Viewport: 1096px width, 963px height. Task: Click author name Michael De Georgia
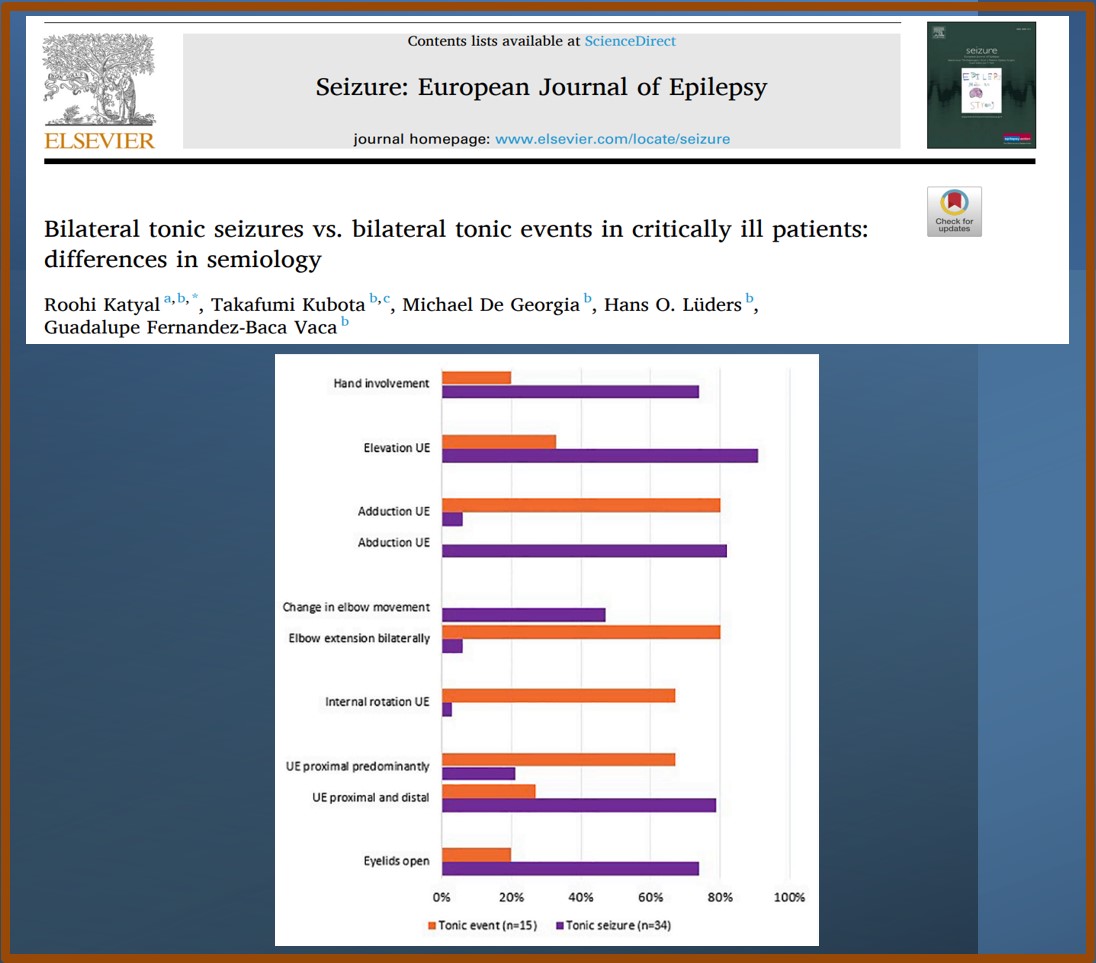coord(491,305)
